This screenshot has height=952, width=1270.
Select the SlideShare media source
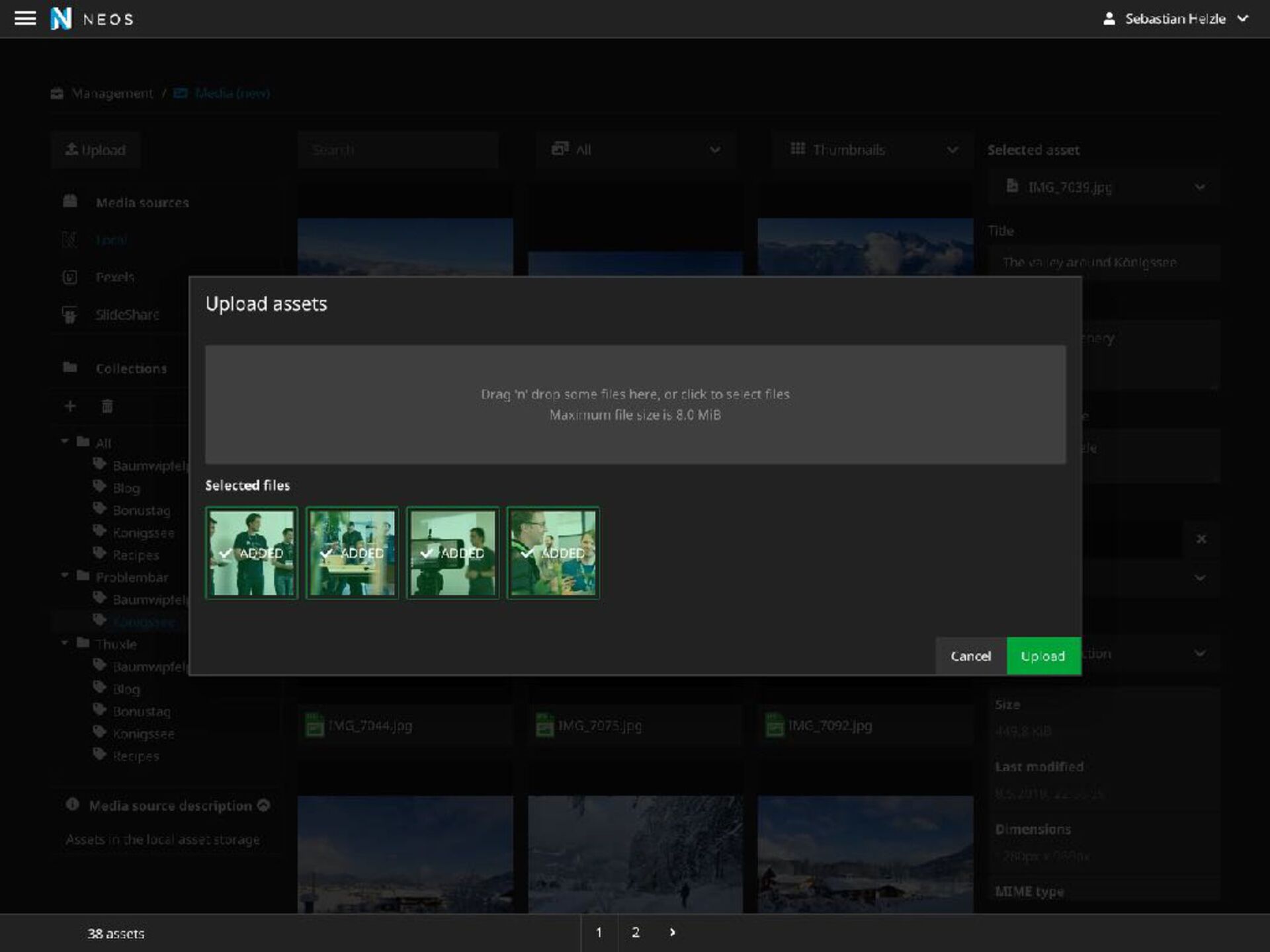127,315
